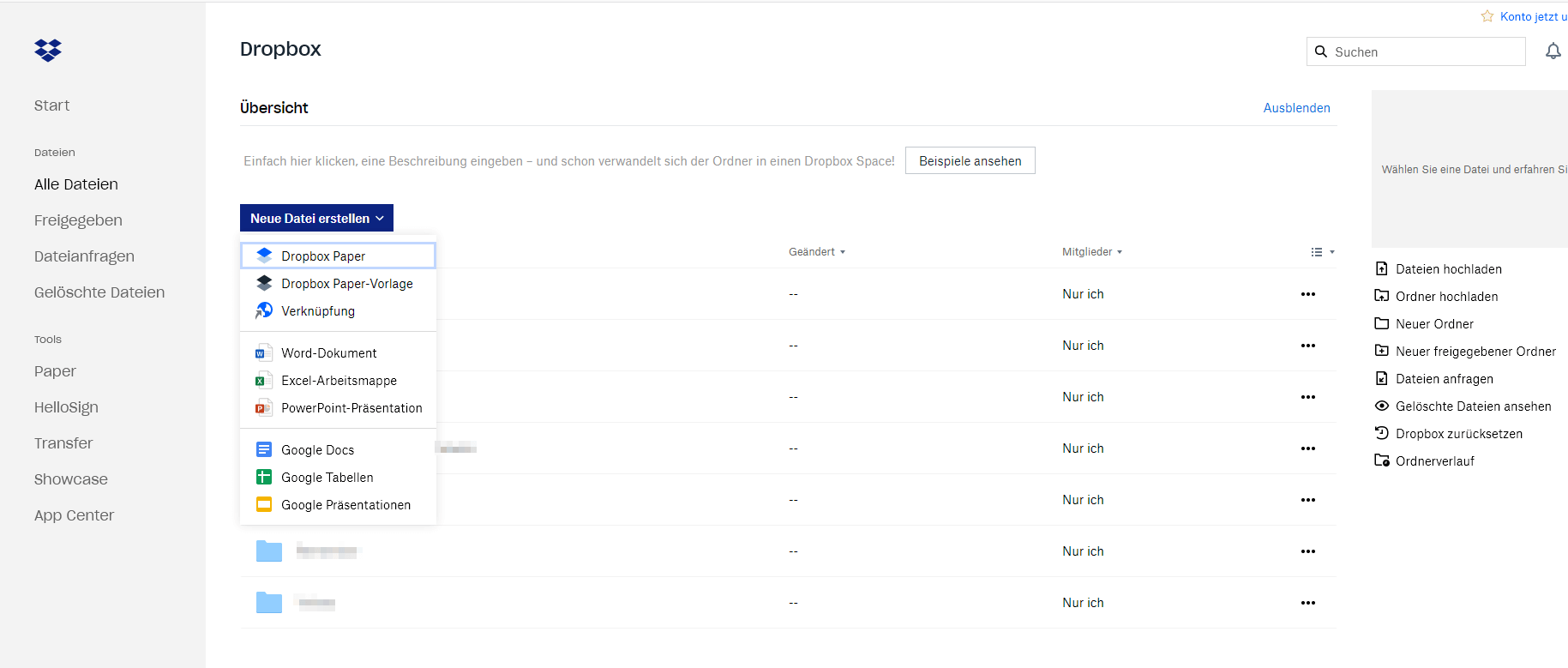Click the PowerPoint-Präsentation icon
Image resolution: width=1568 pixels, height=668 pixels.
pos(263,407)
